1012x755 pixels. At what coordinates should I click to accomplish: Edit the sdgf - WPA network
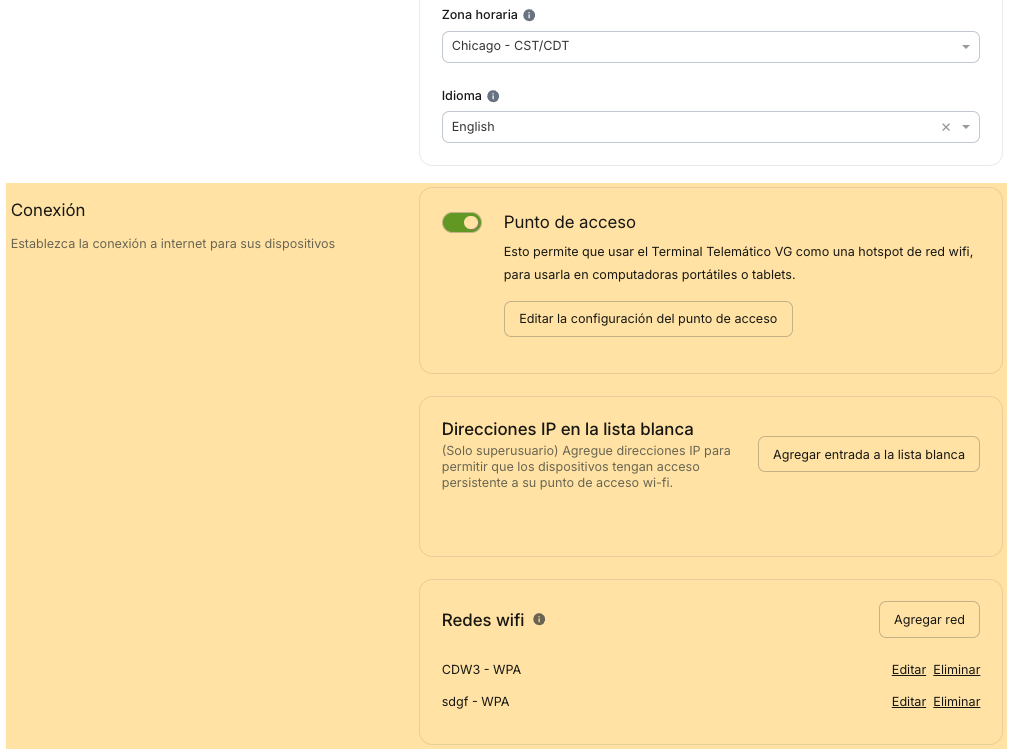point(908,702)
